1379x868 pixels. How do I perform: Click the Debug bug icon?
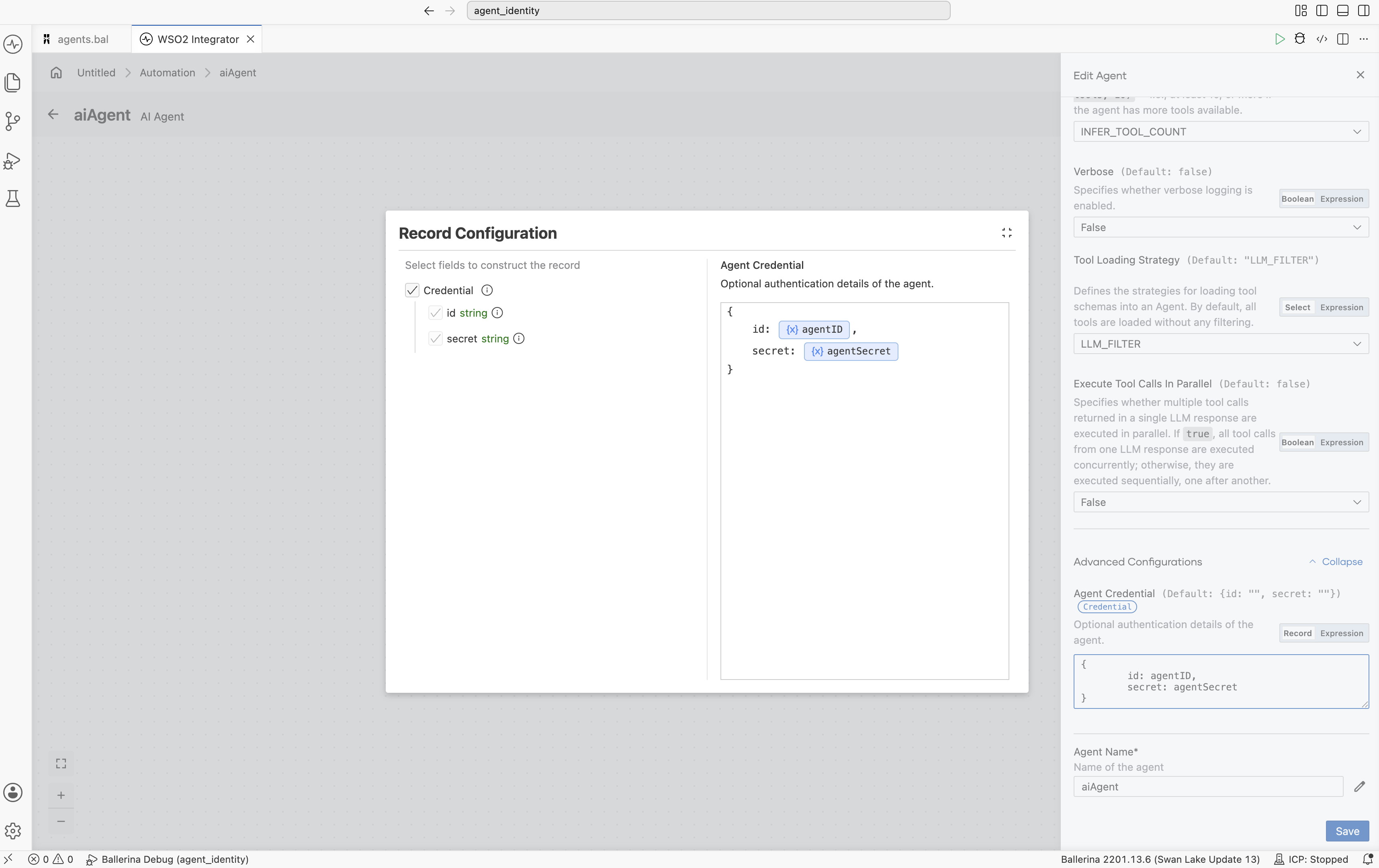(1300, 39)
